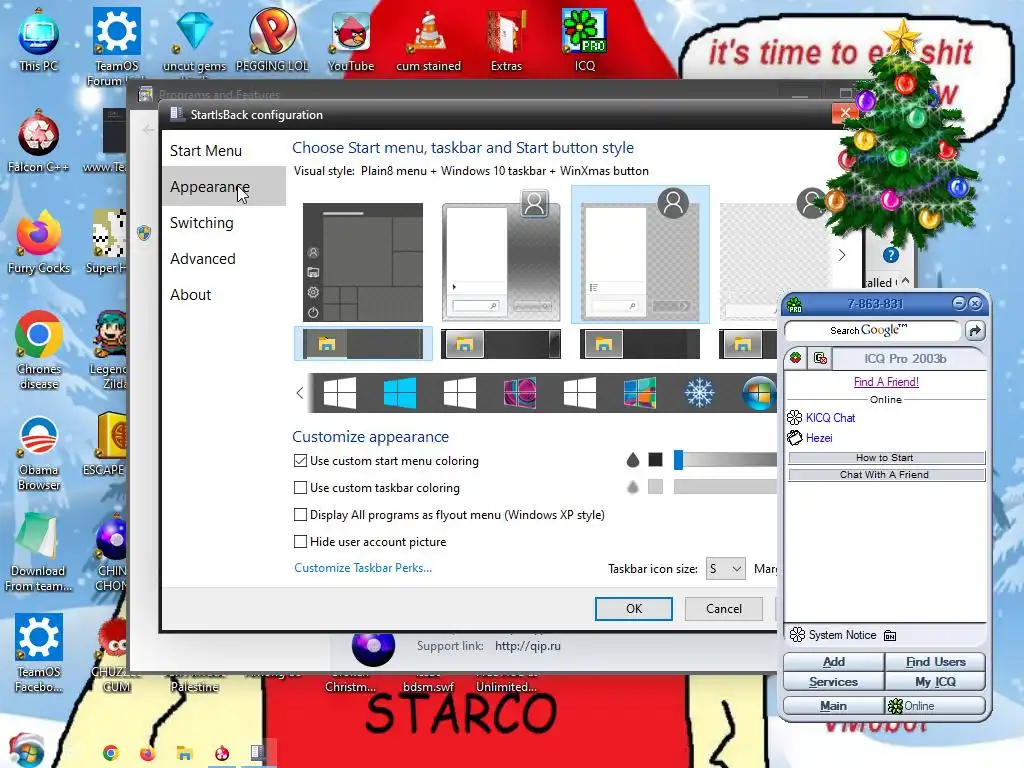Click the Search Google input field

872,331
